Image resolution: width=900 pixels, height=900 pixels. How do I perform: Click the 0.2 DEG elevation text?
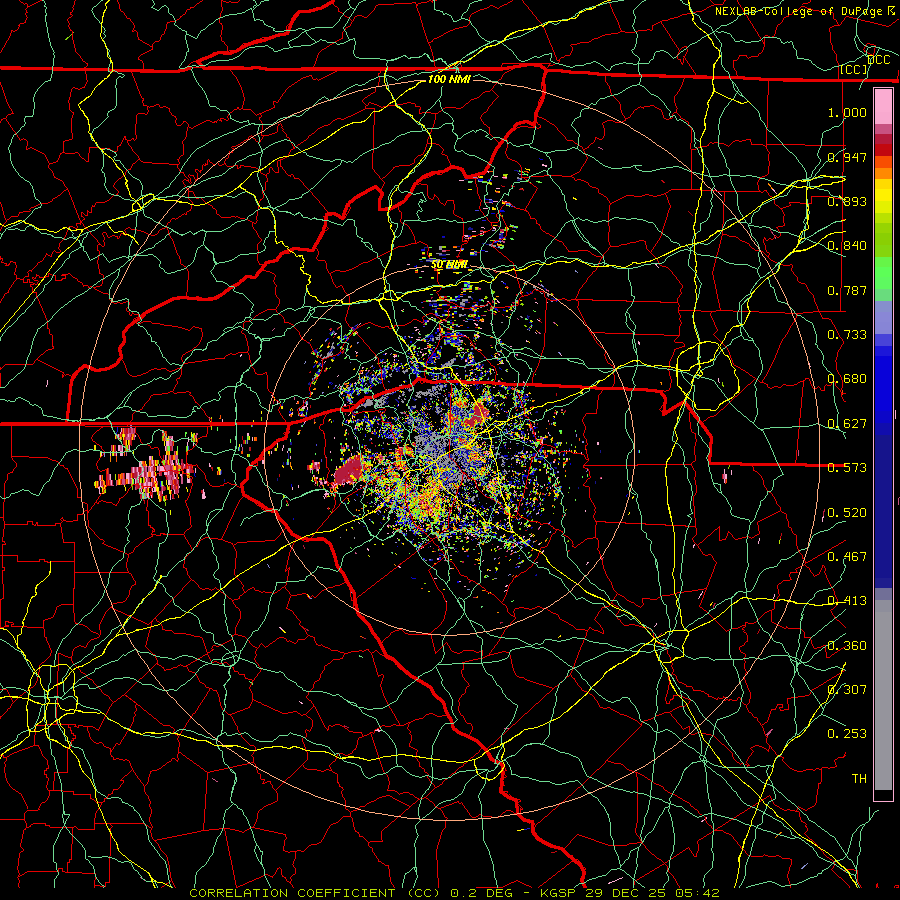[482, 893]
